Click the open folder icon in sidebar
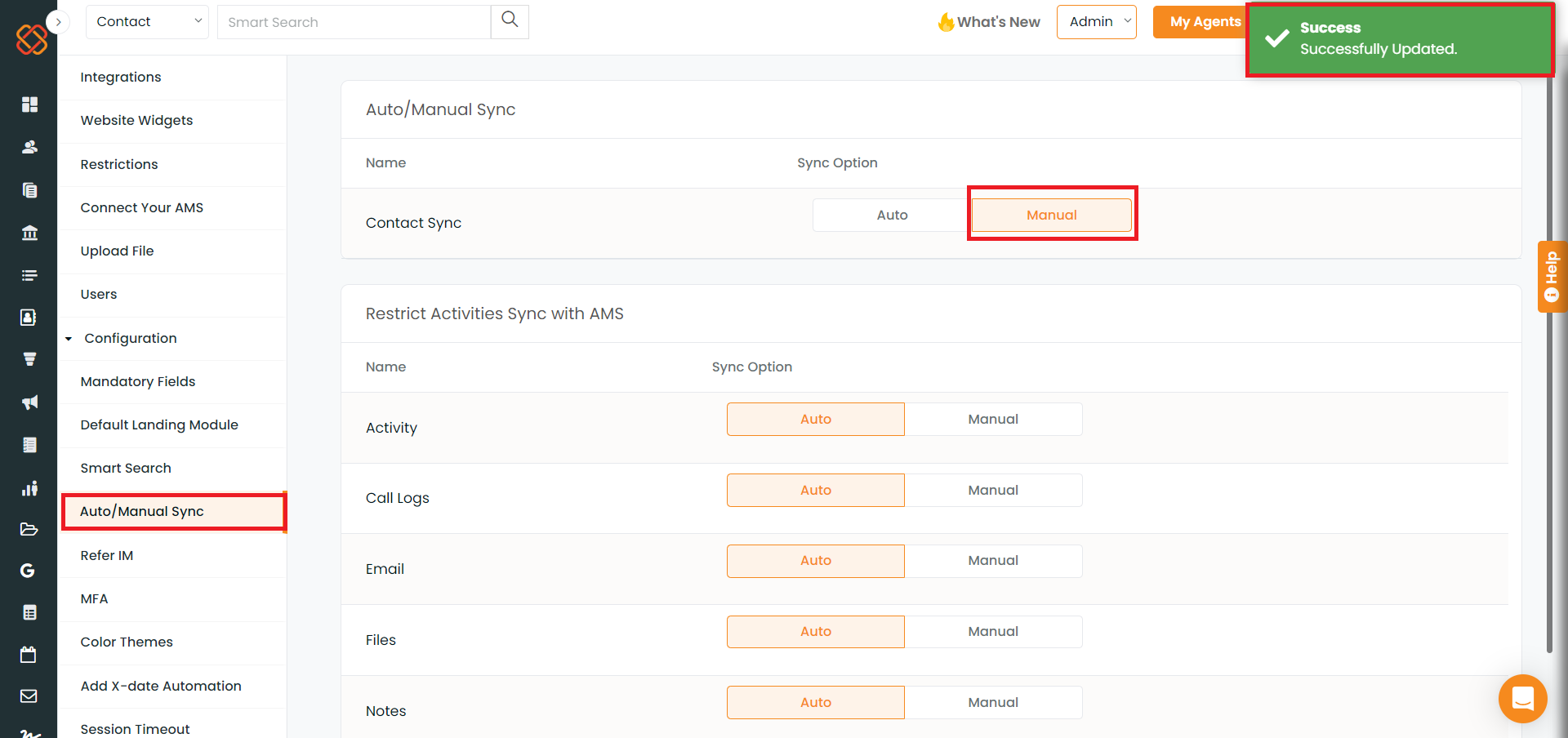Screen dimensions: 1568x738 (29, 529)
